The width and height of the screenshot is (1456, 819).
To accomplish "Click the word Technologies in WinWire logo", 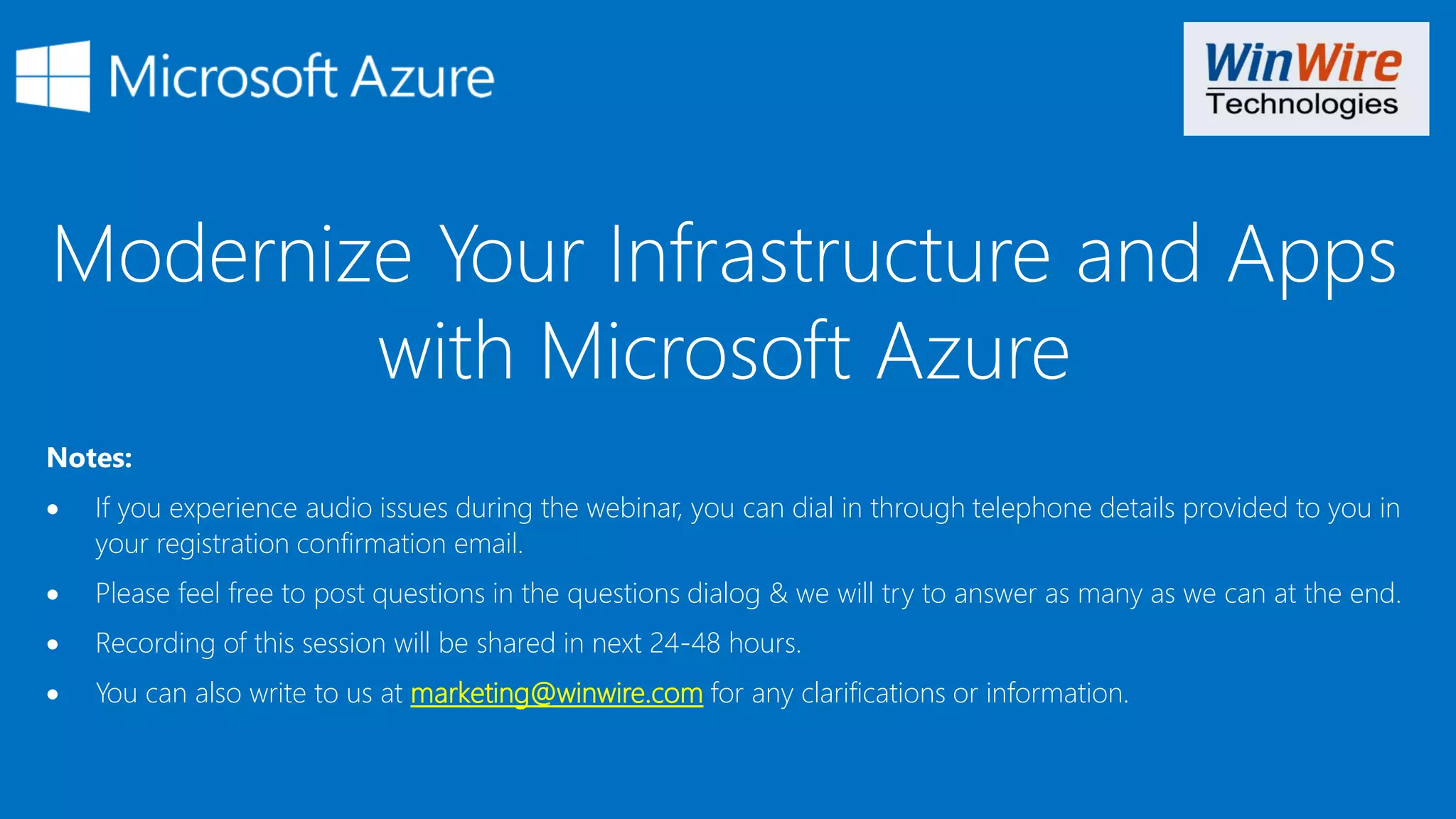I will pyautogui.click(x=1302, y=105).
